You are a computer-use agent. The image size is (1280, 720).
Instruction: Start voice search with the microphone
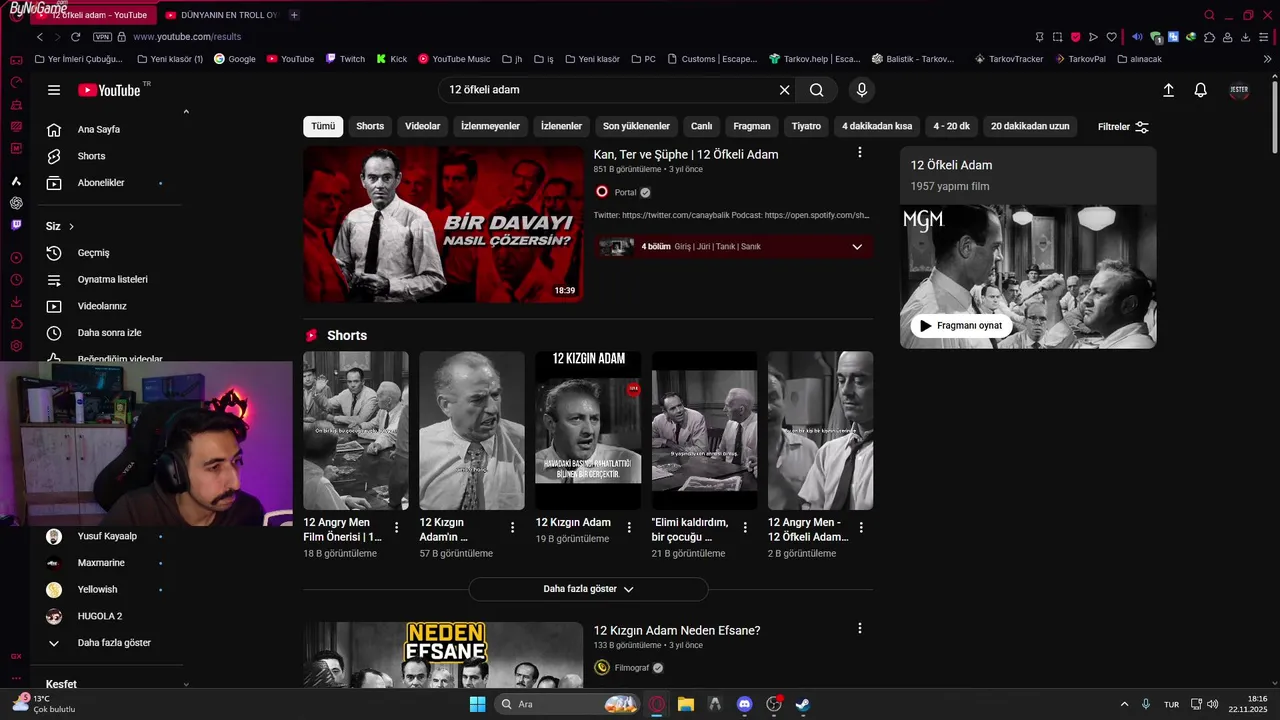(x=862, y=90)
